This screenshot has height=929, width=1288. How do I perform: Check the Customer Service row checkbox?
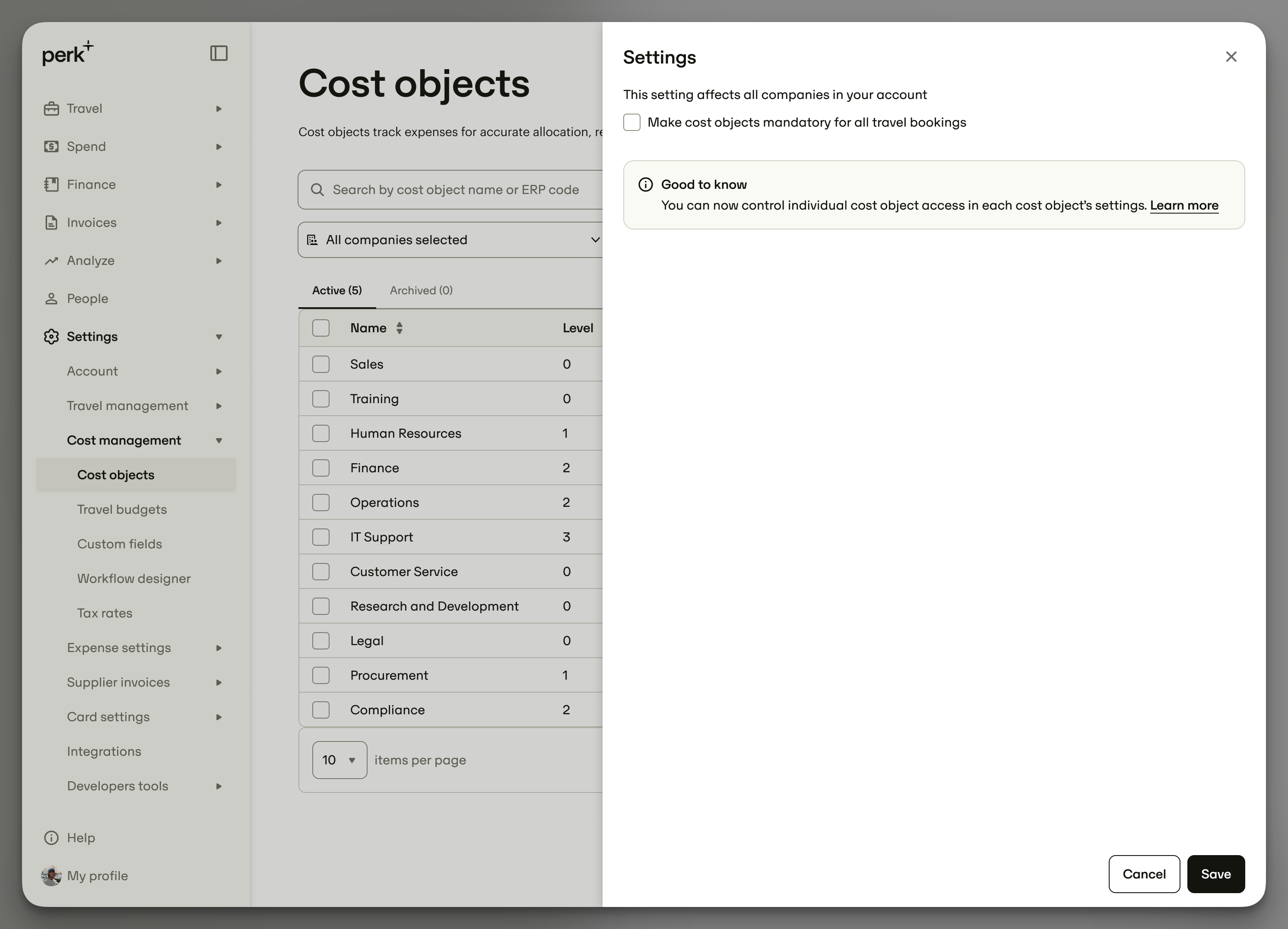(x=321, y=572)
